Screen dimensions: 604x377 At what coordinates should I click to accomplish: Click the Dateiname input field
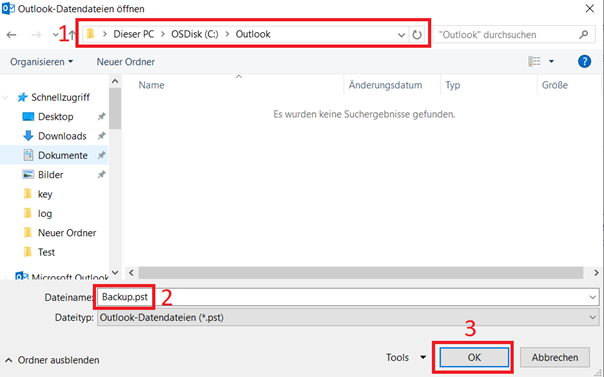pyautogui.click(x=348, y=297)
